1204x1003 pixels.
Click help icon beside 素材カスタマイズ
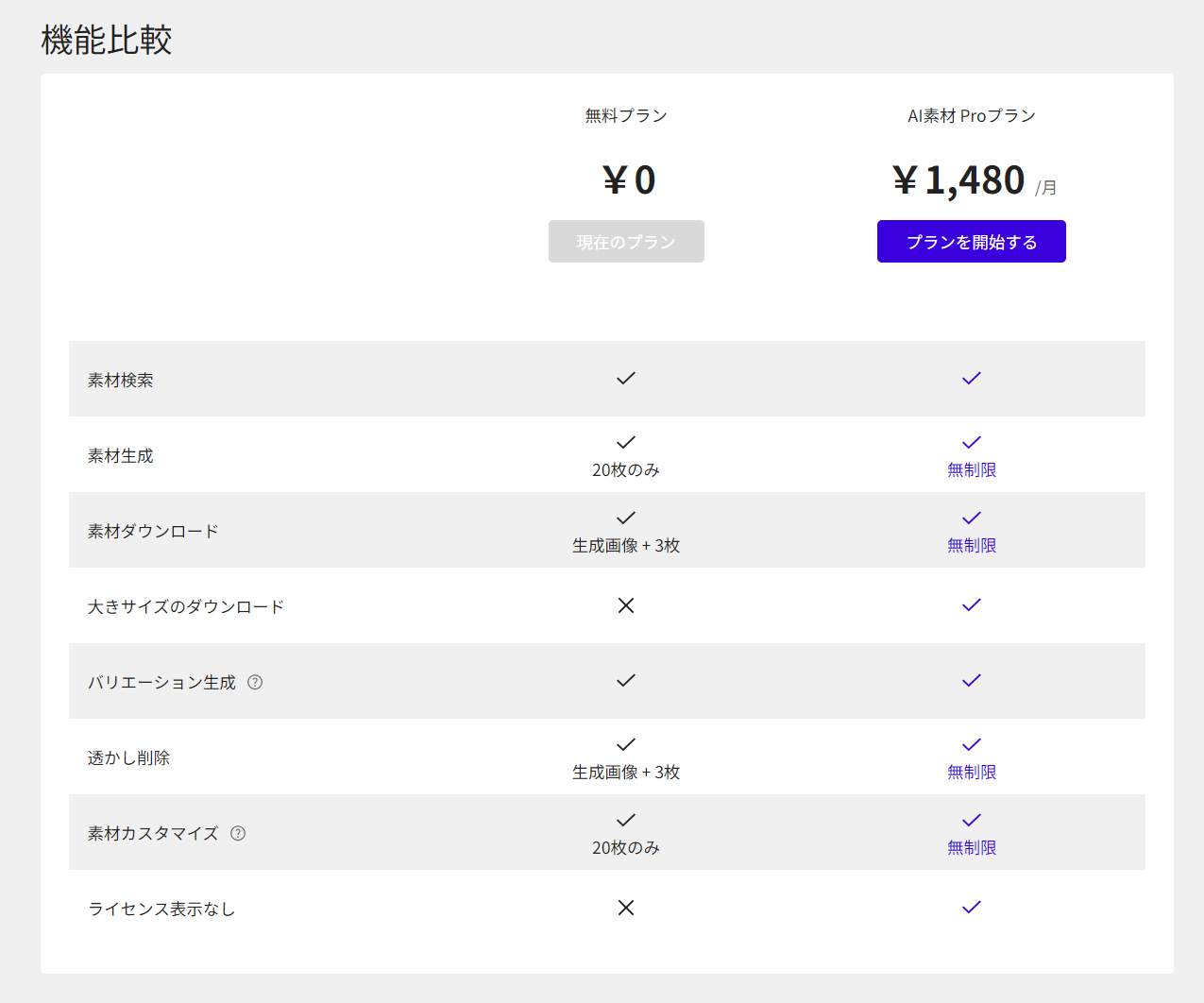[x=238, y=833]
